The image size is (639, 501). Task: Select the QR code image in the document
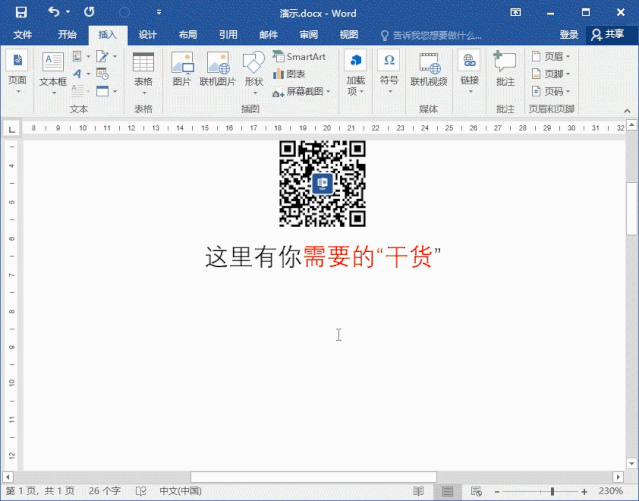(x=322, y=183)
